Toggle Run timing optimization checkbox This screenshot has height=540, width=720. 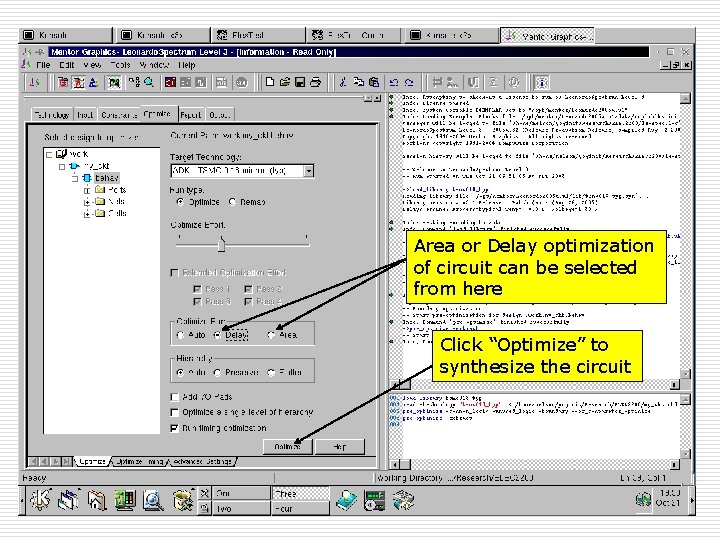174,428
